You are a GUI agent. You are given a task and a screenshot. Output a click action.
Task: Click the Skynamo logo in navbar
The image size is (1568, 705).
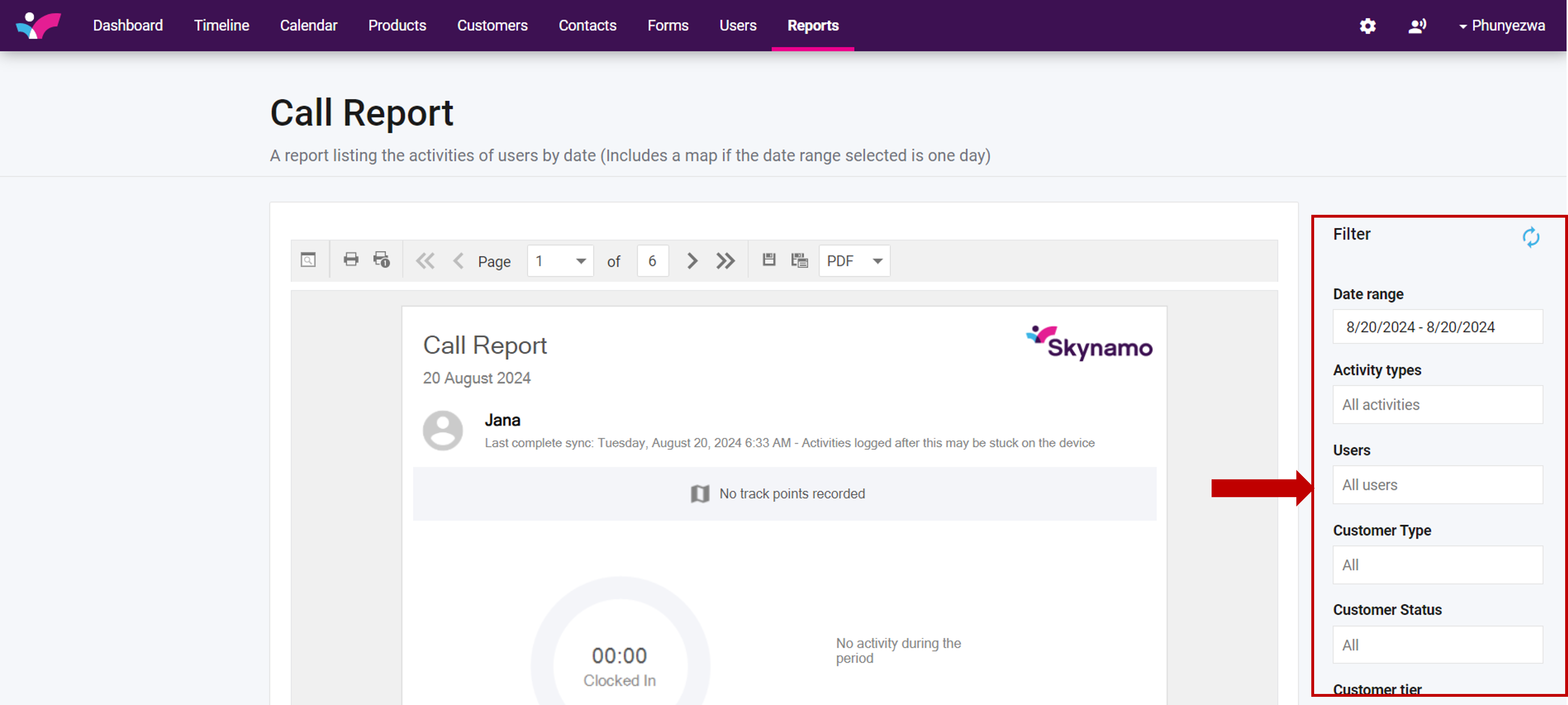(38, 26)
